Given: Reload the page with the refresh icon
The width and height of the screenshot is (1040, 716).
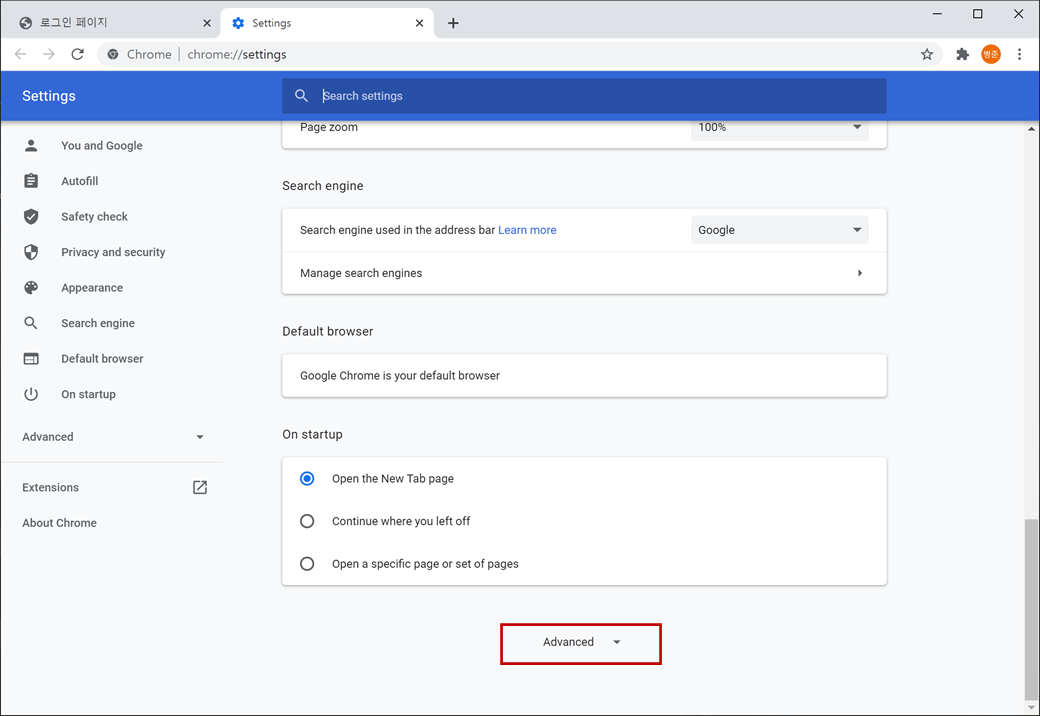Looking at the screenshot, I should tap(78, 54).
